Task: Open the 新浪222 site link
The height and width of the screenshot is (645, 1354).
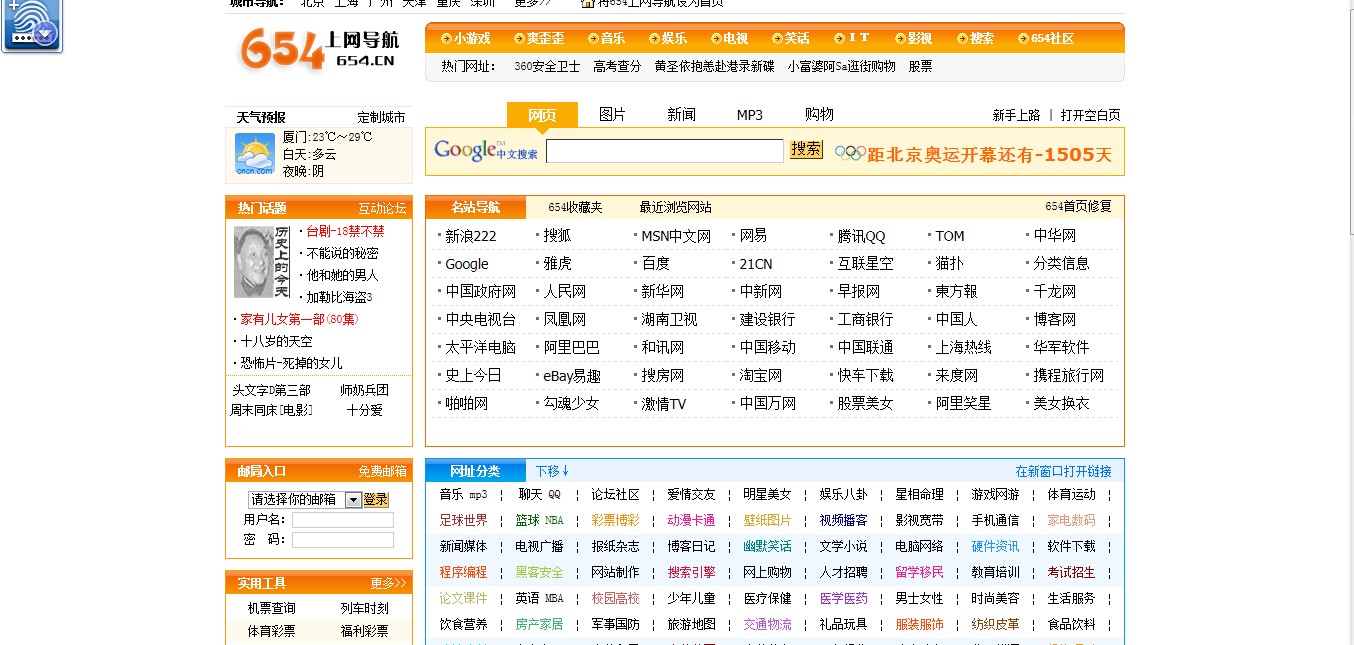Action: pyautogui.click(x=470, y=236)
